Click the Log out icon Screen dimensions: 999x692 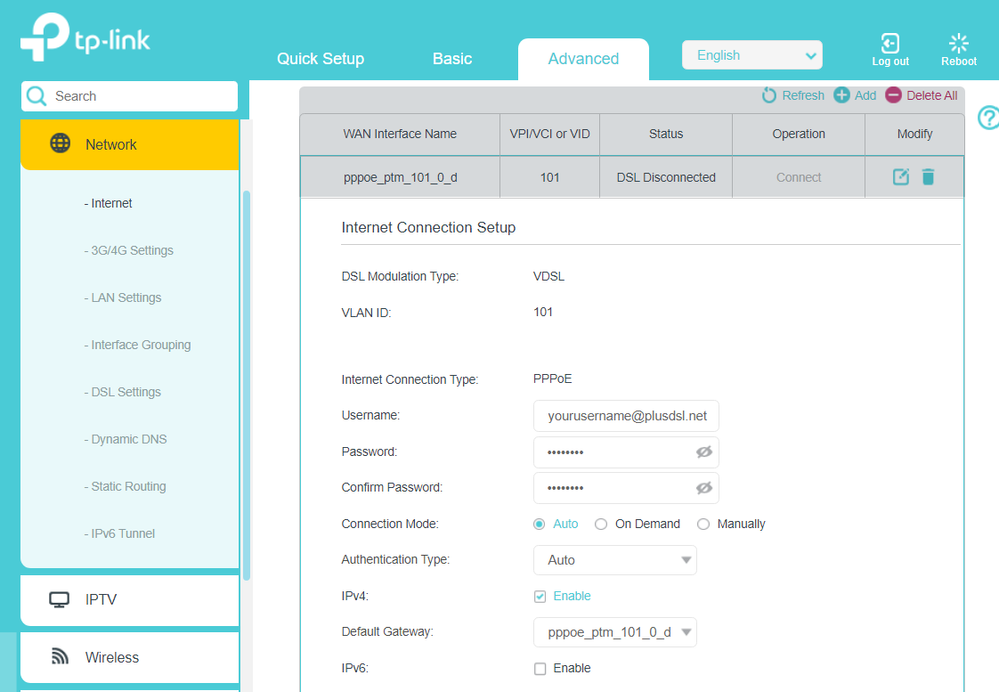coord(889,44)
